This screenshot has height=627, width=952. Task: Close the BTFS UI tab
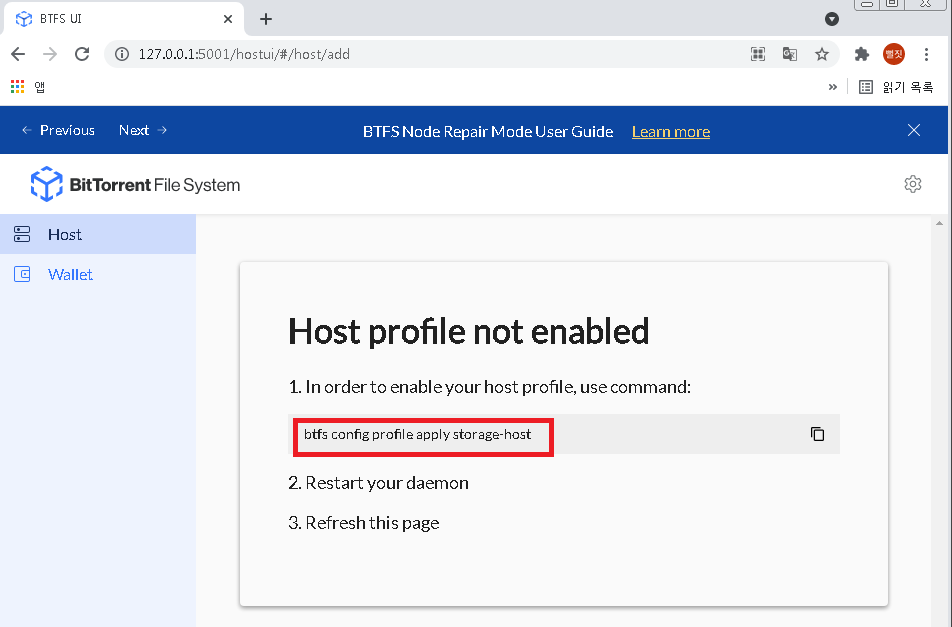point(228,19)
